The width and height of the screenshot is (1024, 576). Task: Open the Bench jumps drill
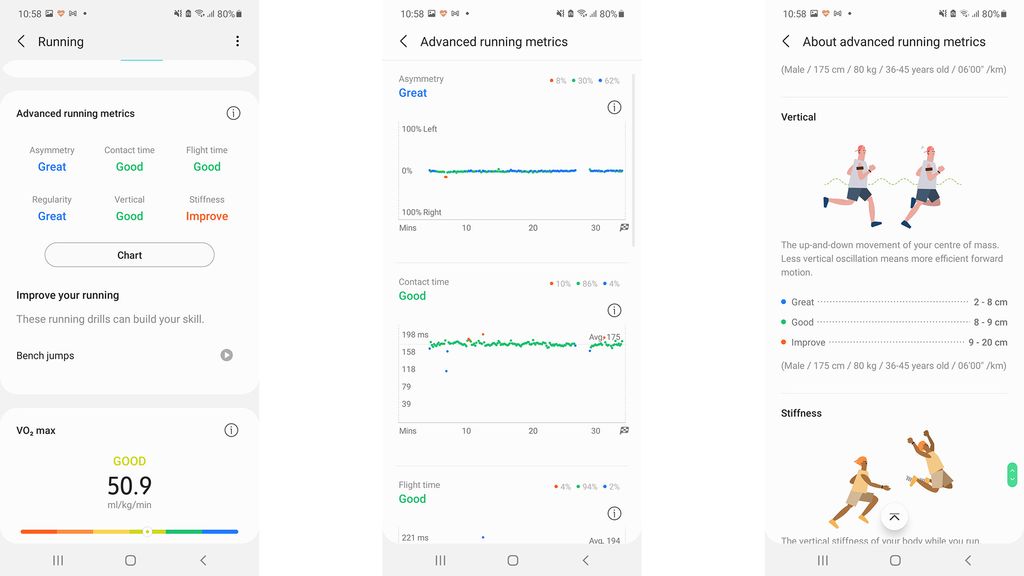[46, 356]
